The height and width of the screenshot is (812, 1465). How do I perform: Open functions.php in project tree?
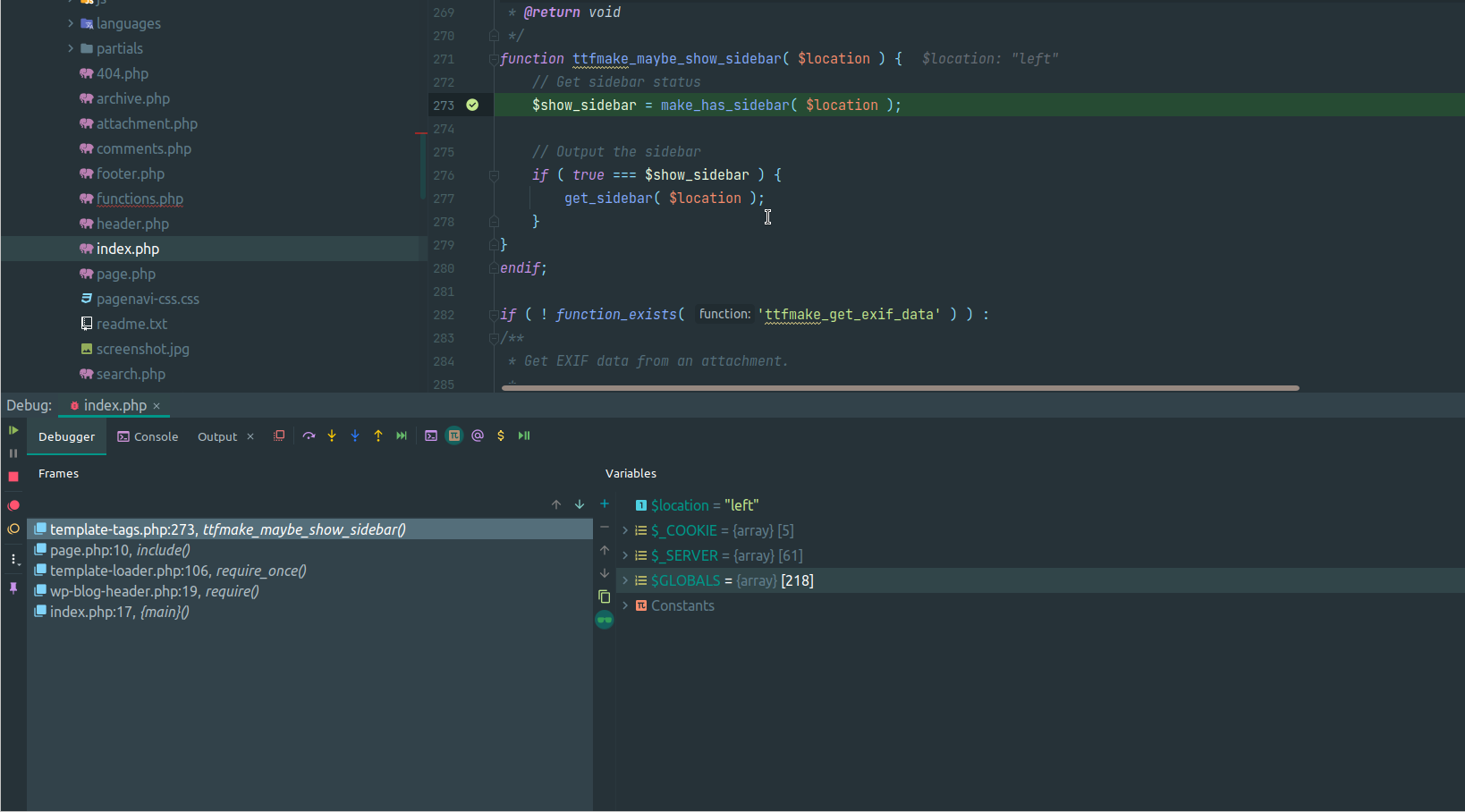[140, 199]
